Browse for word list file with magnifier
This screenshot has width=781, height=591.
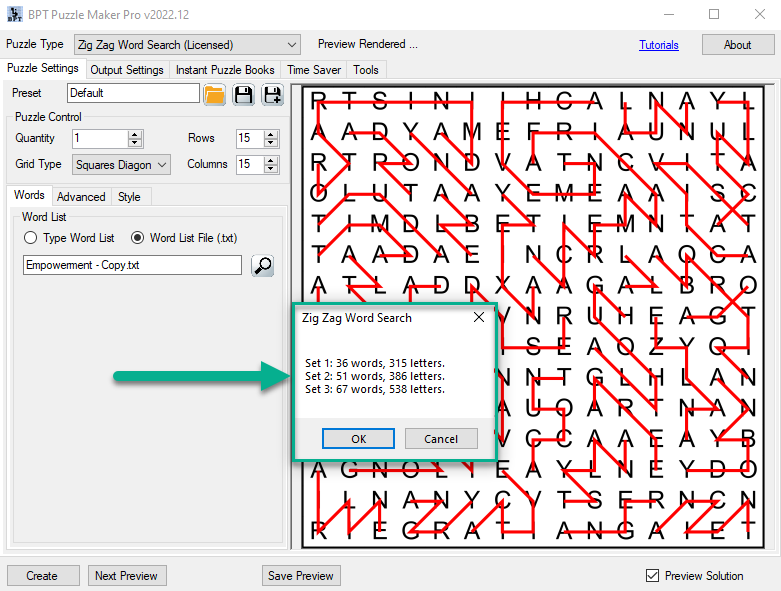click(x=262, y=265)
